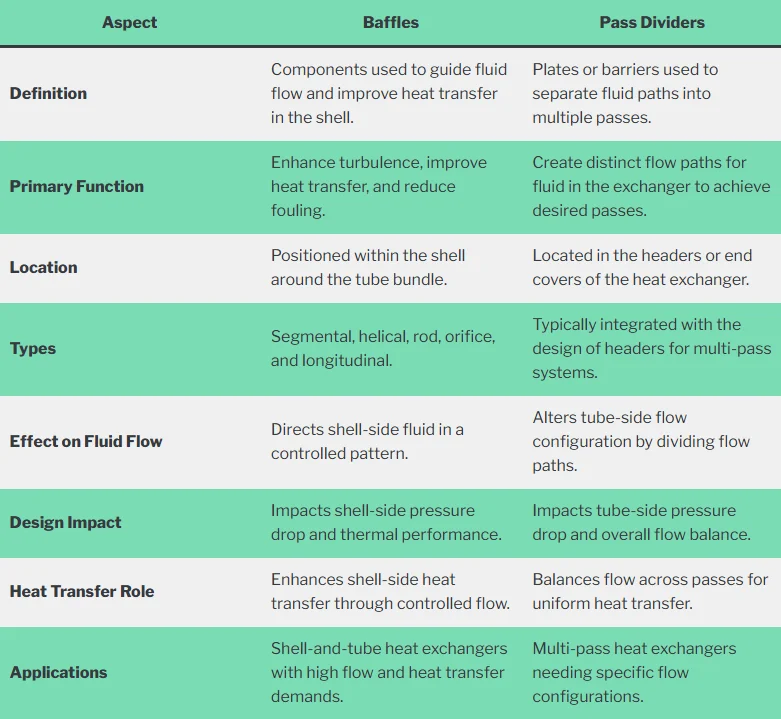Viewport: 781px width, 719px height.
Task: Click the 'Segmental, helical, rod, orifice' cell
Action: click(x=383, y=349)
